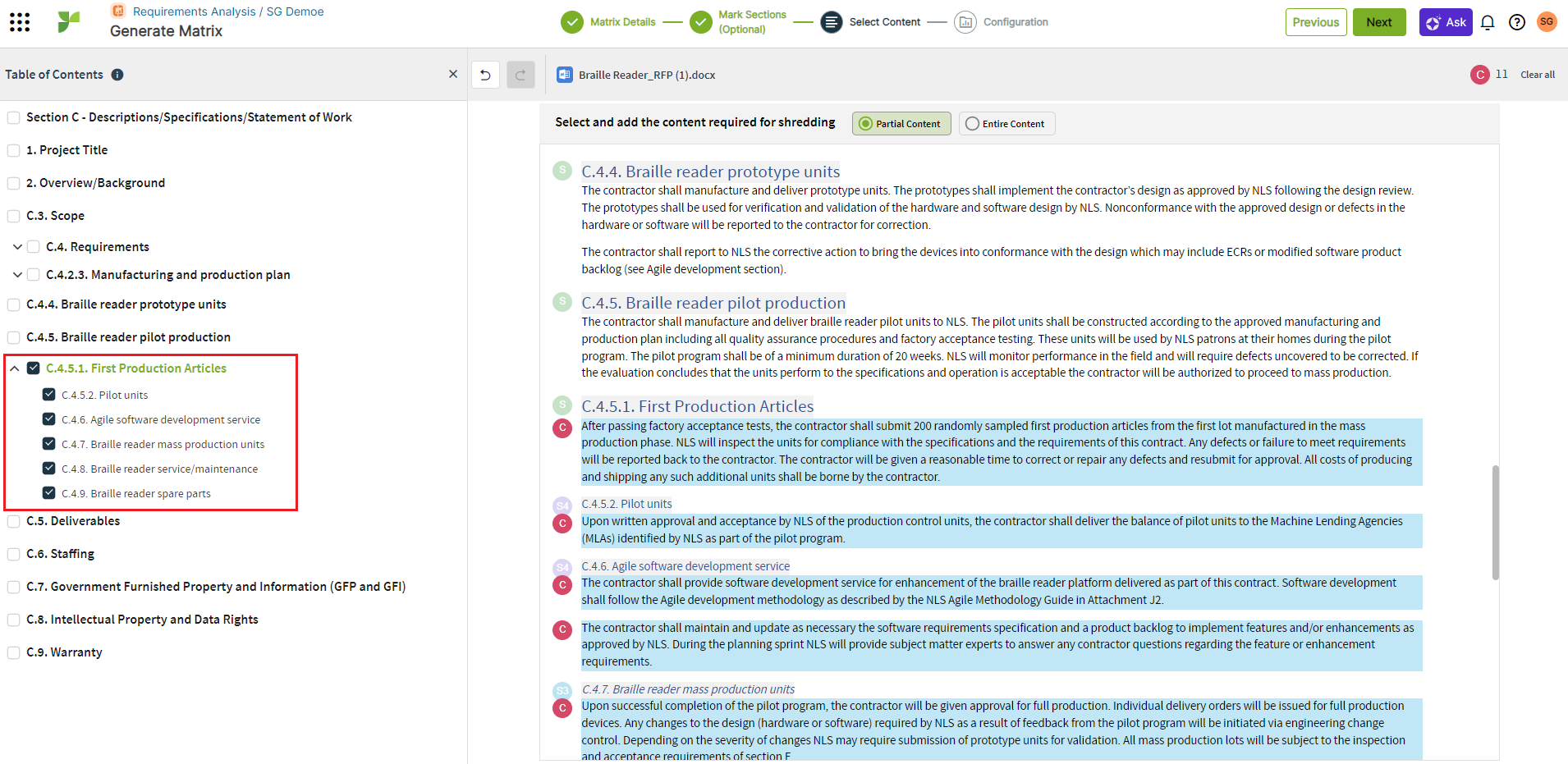Select the Partial Content radio option

click(901, 124)
